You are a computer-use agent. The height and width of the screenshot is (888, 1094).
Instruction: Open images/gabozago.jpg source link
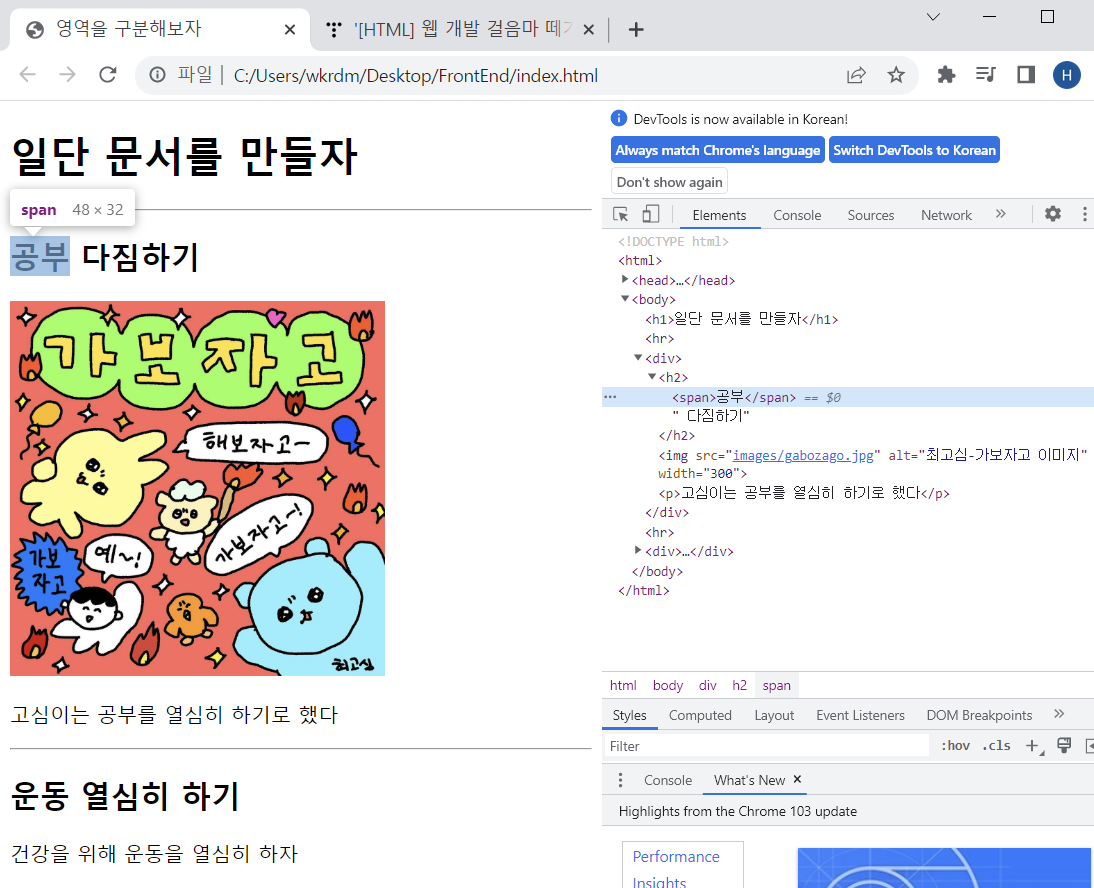click(x=802, y=456)
